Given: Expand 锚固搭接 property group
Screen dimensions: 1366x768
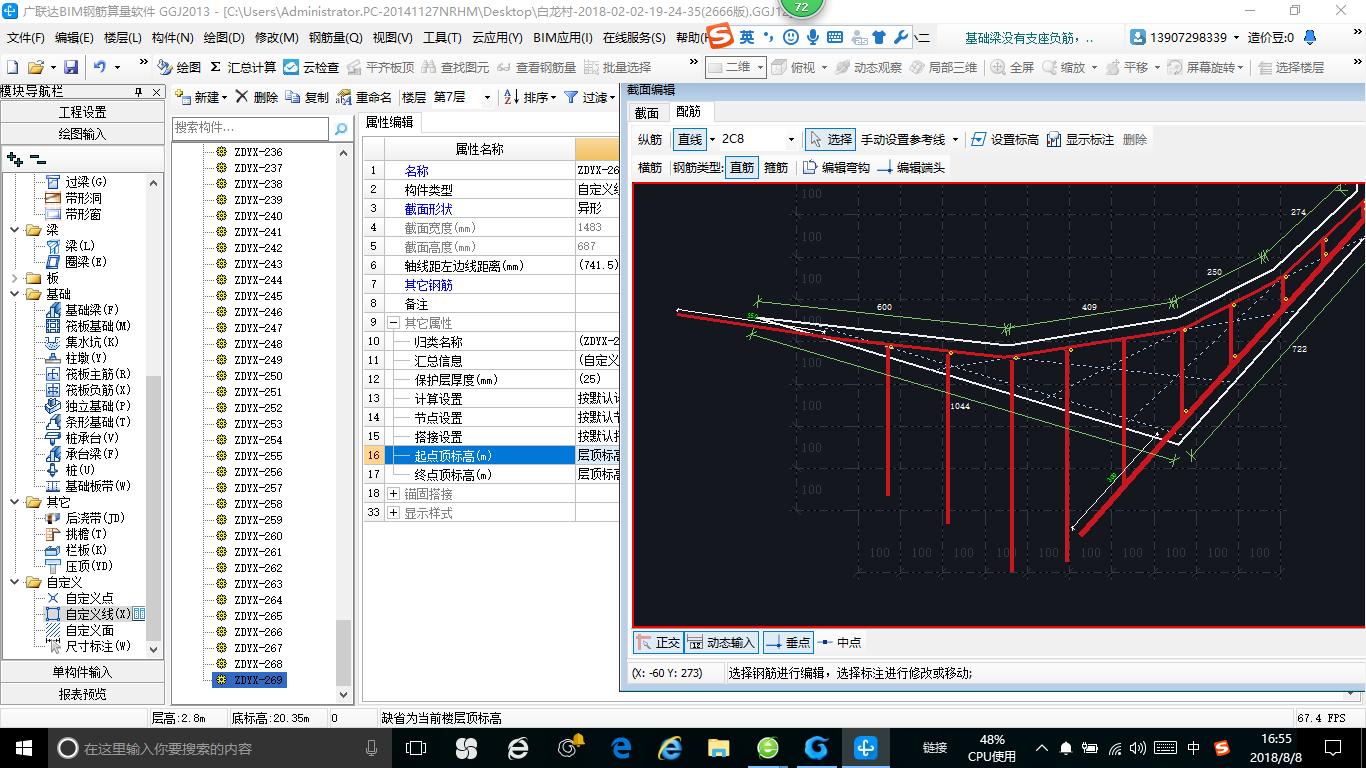Looking at the screenshot, I should click(x=393, y=494).
